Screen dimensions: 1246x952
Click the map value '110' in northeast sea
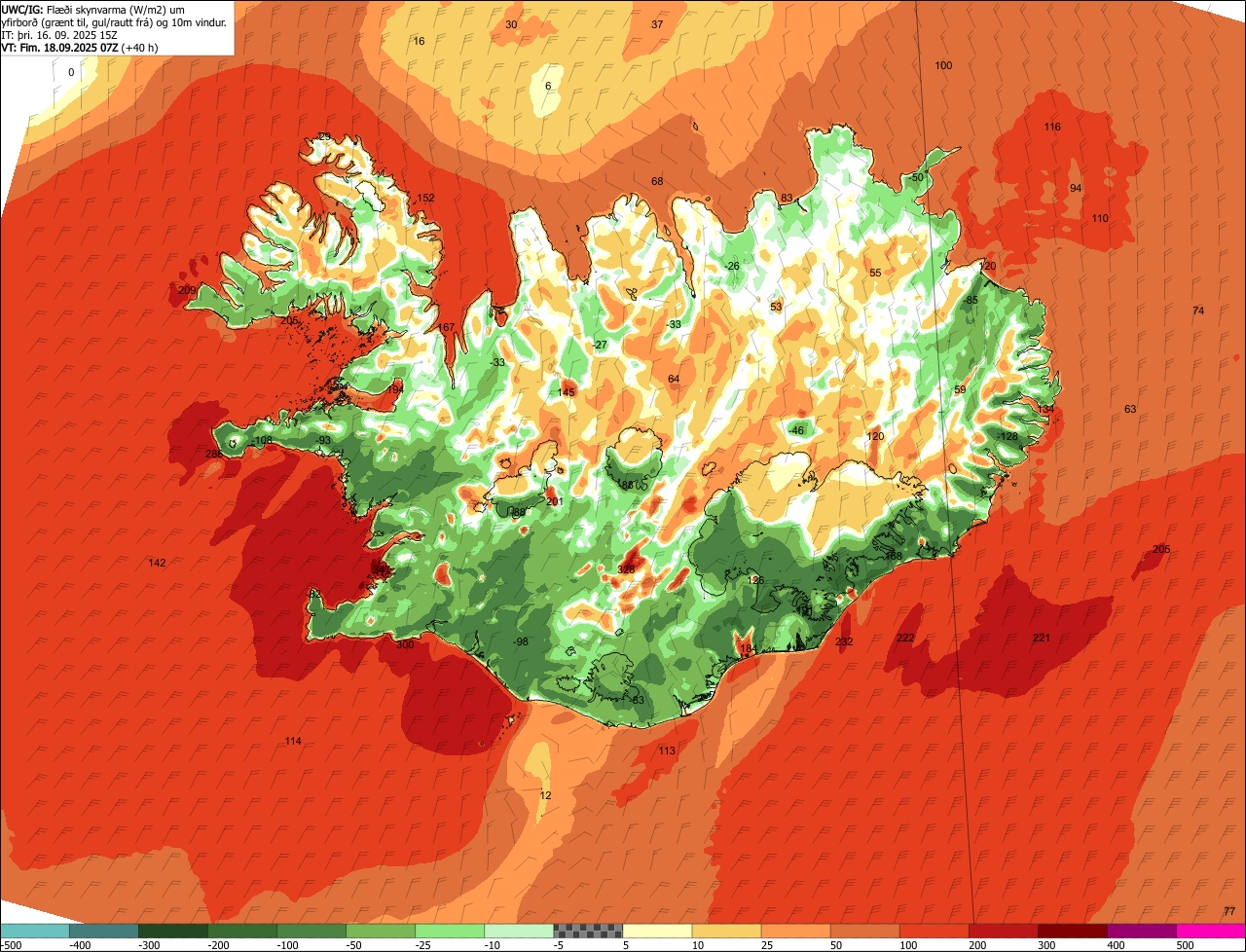tap(1100, 218)
